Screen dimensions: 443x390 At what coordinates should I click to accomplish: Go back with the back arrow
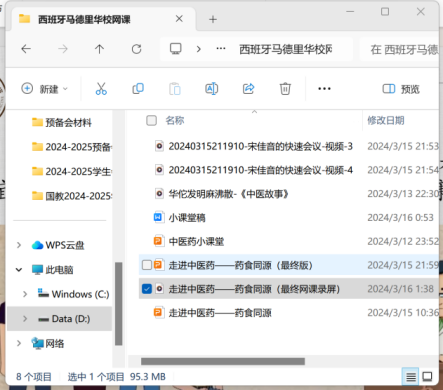click(x=26, y=49)
